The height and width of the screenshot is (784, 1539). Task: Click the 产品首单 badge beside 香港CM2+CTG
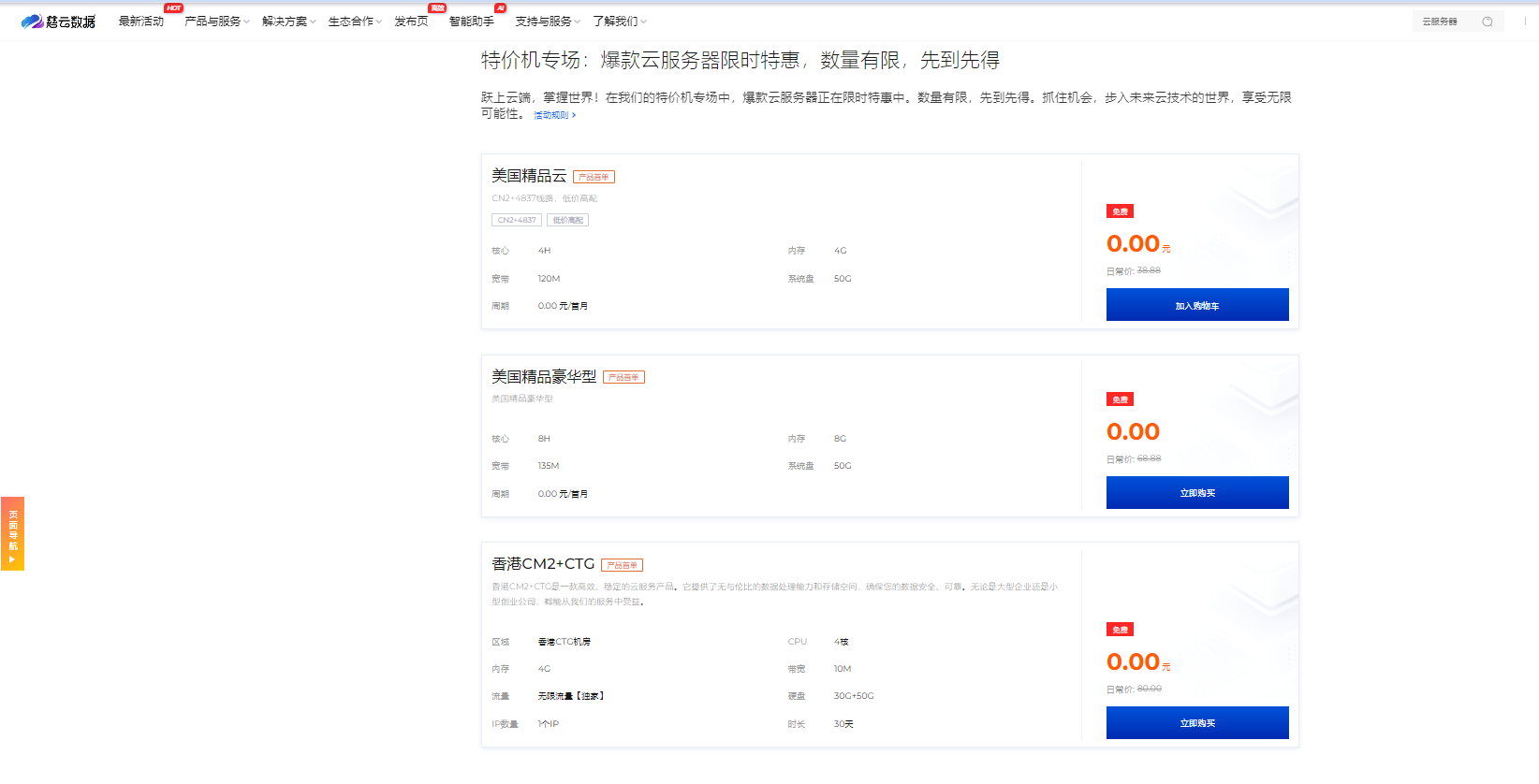click(622, 565)
